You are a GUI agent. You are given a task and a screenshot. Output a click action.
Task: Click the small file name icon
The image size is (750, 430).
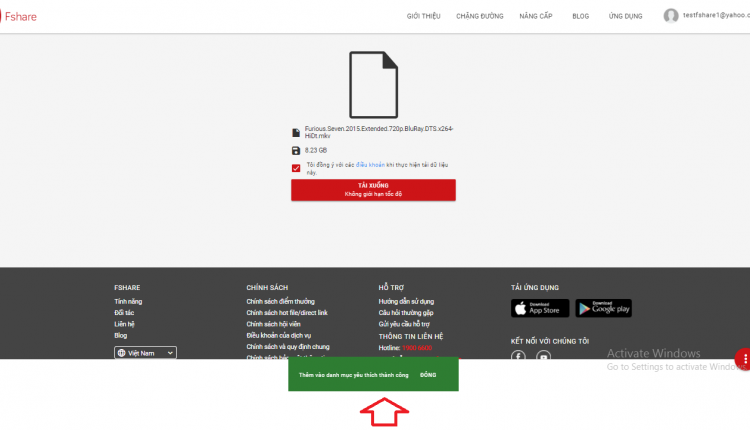[296, 132]
